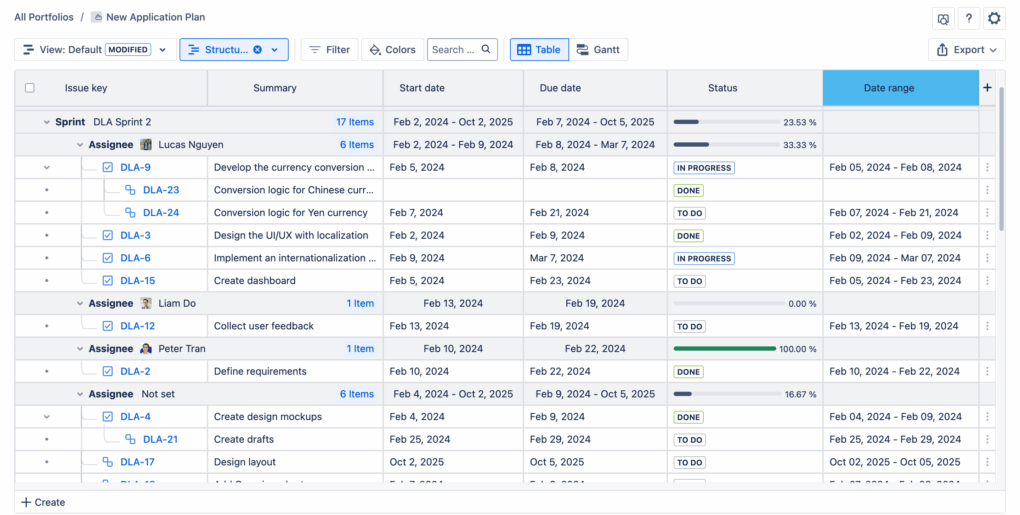This screenshot has height=515, width=1020.
Task: Open row menu for DLA-12
Action: tap(987, 326)
